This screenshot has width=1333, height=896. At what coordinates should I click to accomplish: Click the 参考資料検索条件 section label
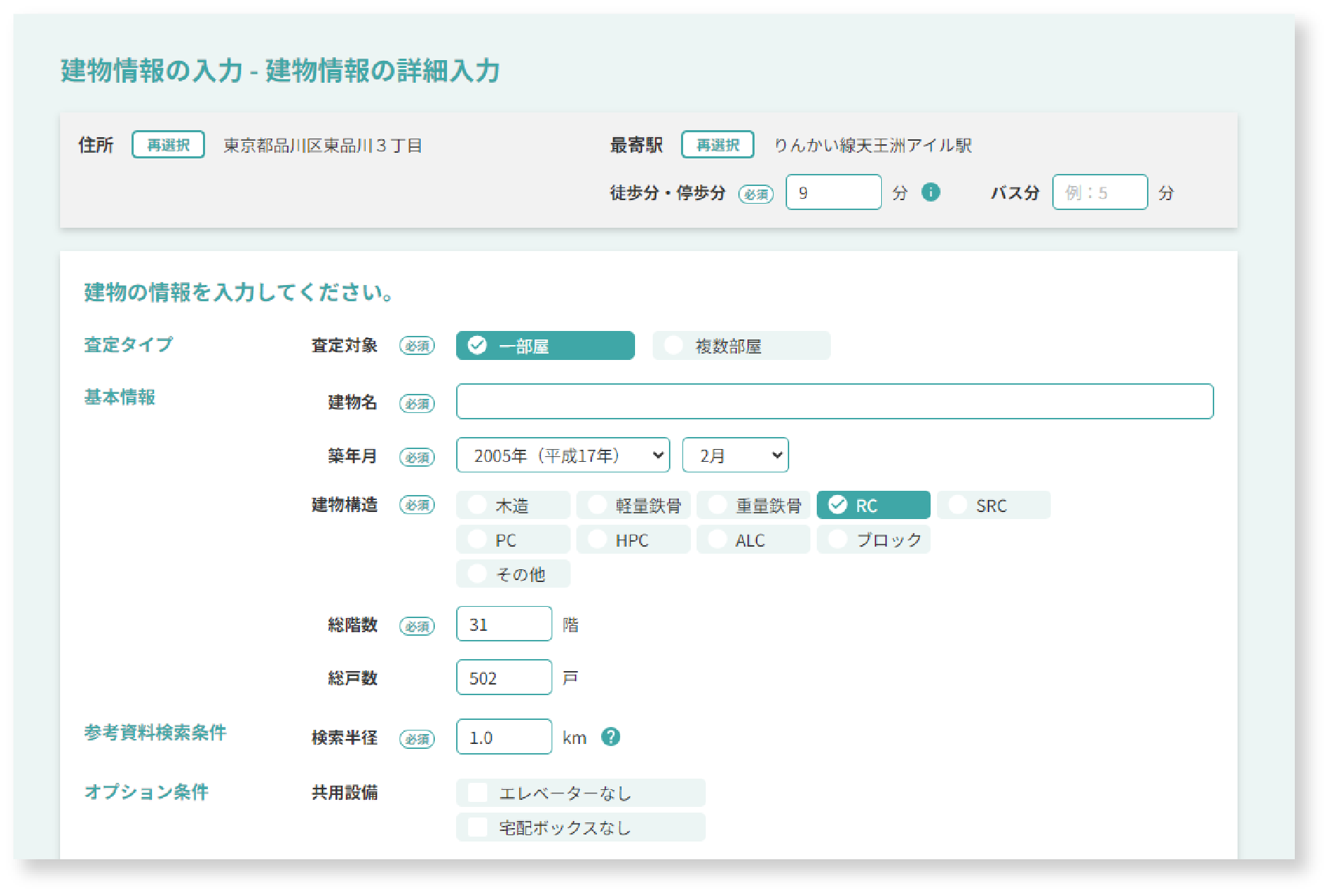pyautogui.click(x=156, y=732)
